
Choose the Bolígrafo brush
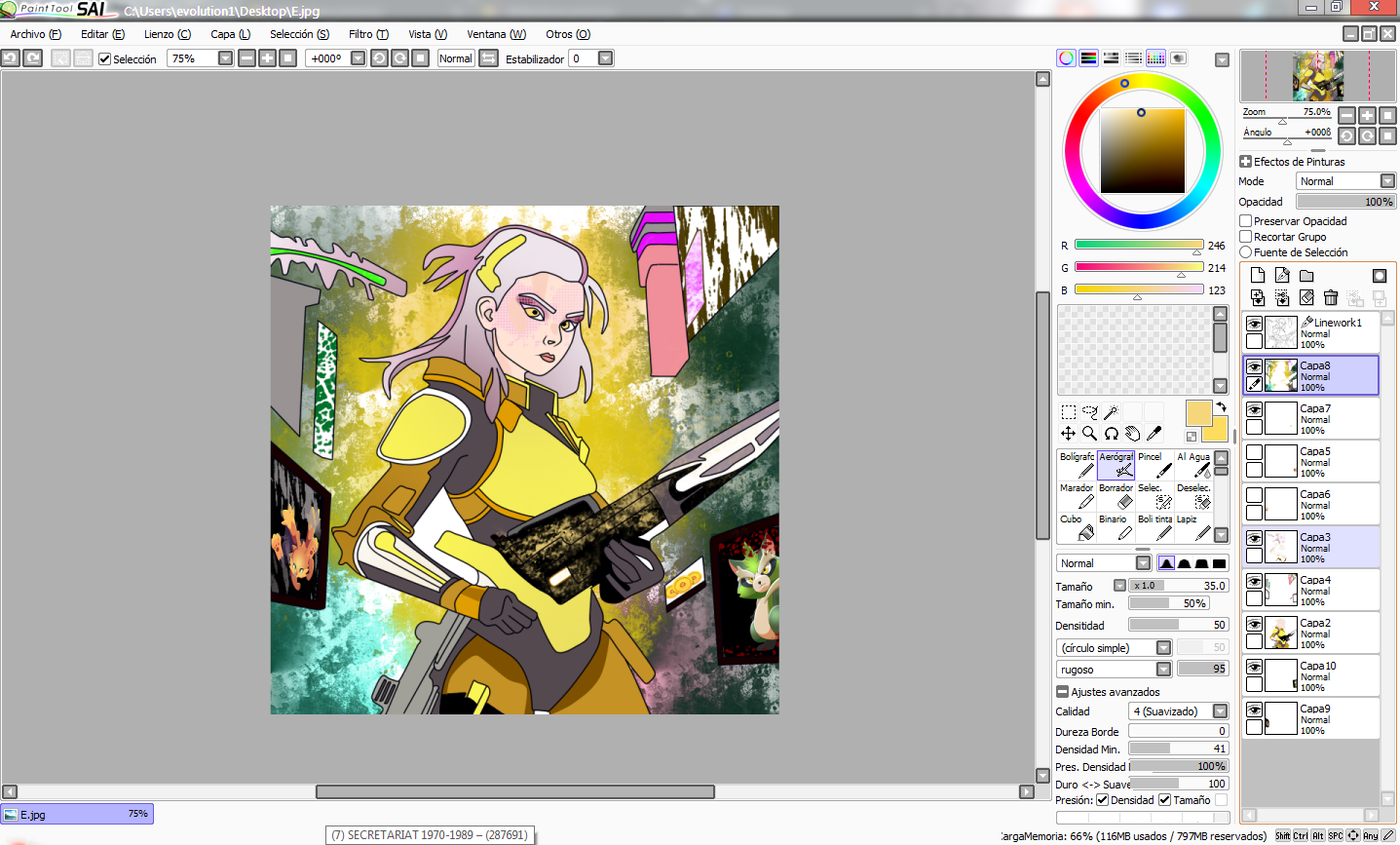coord(1077,465)
